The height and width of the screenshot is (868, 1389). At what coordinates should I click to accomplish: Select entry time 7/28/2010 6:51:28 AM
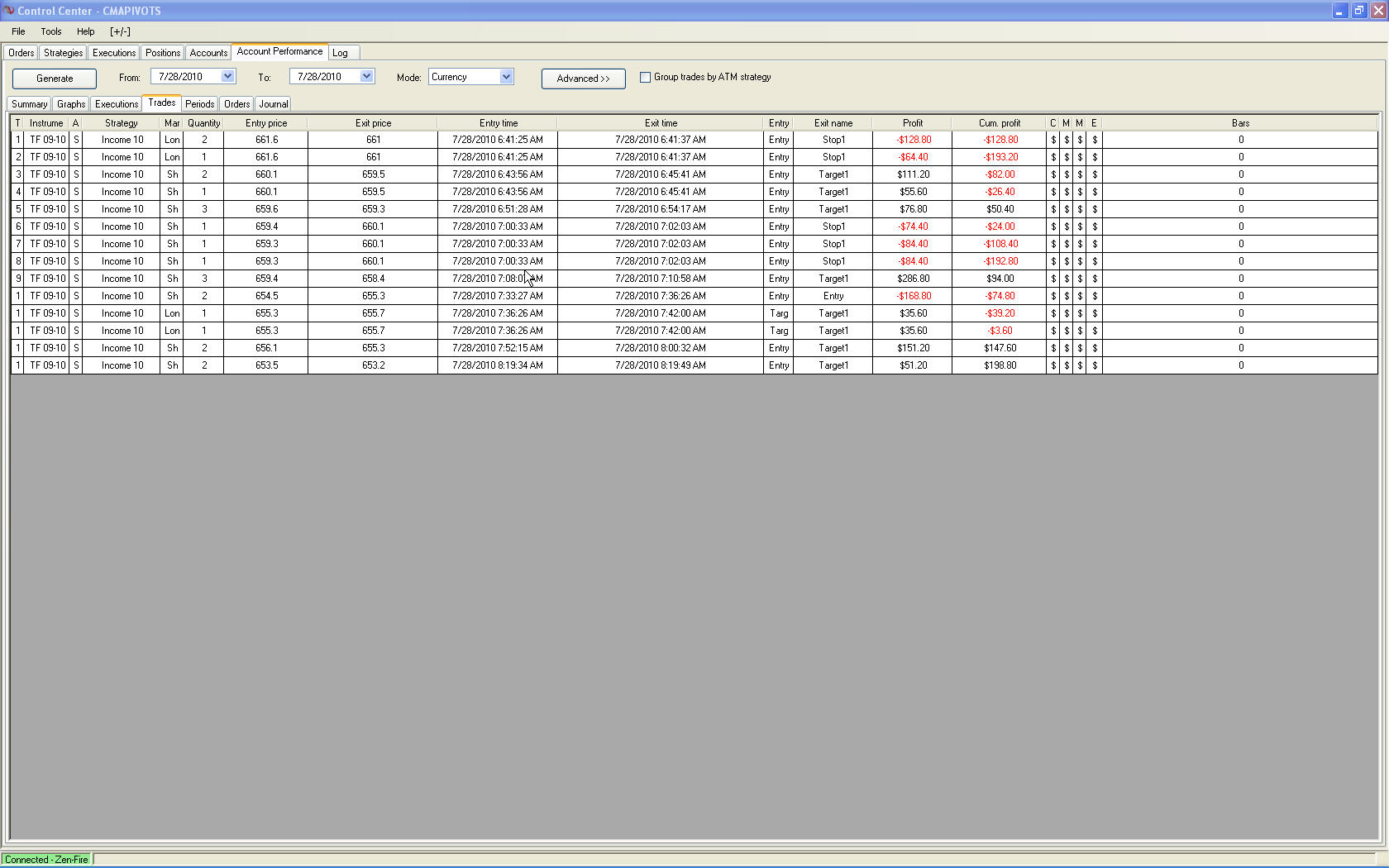pos(498,209)
